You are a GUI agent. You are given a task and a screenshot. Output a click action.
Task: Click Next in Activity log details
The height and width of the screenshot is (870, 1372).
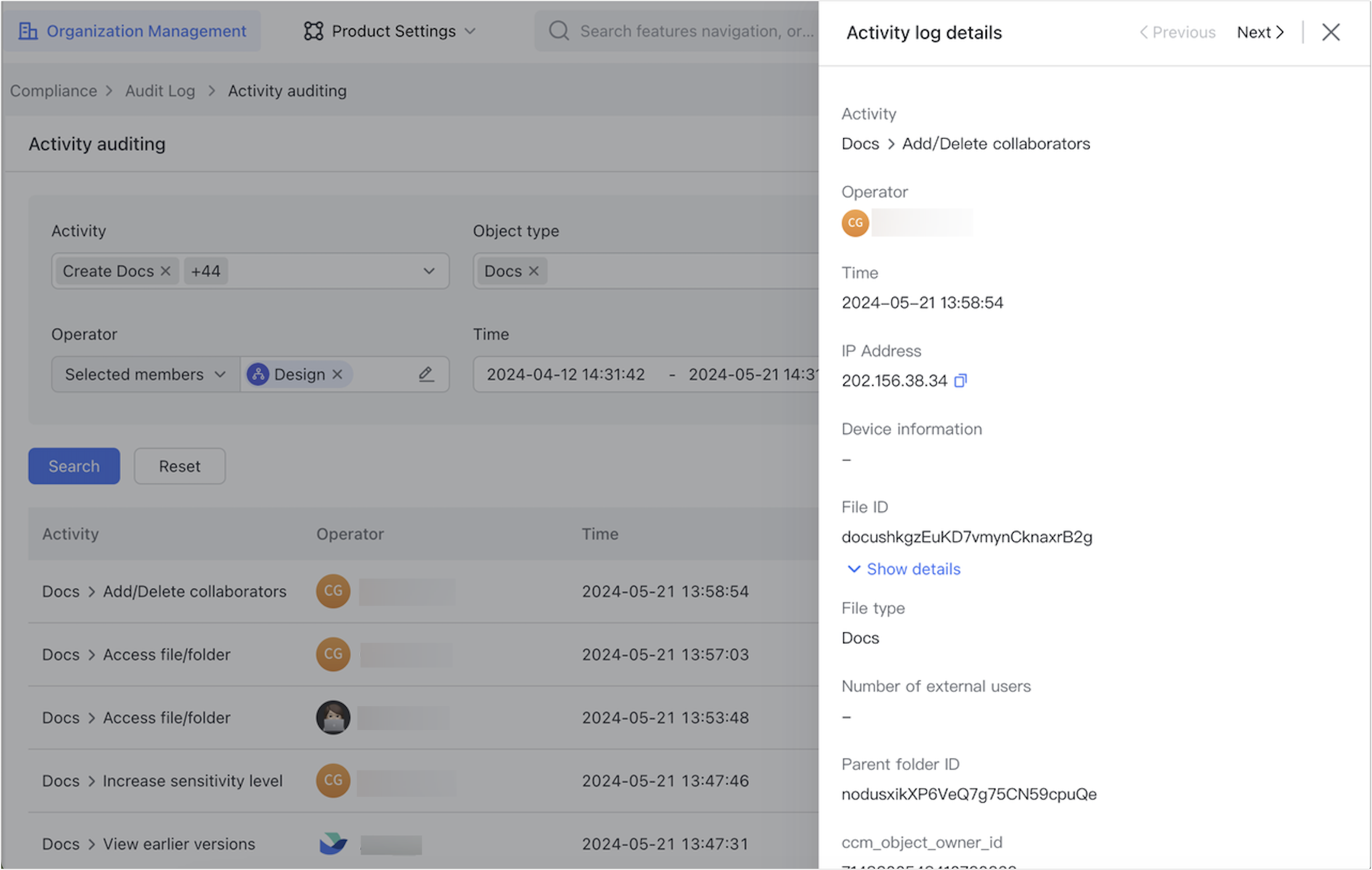coord(1260,32)
